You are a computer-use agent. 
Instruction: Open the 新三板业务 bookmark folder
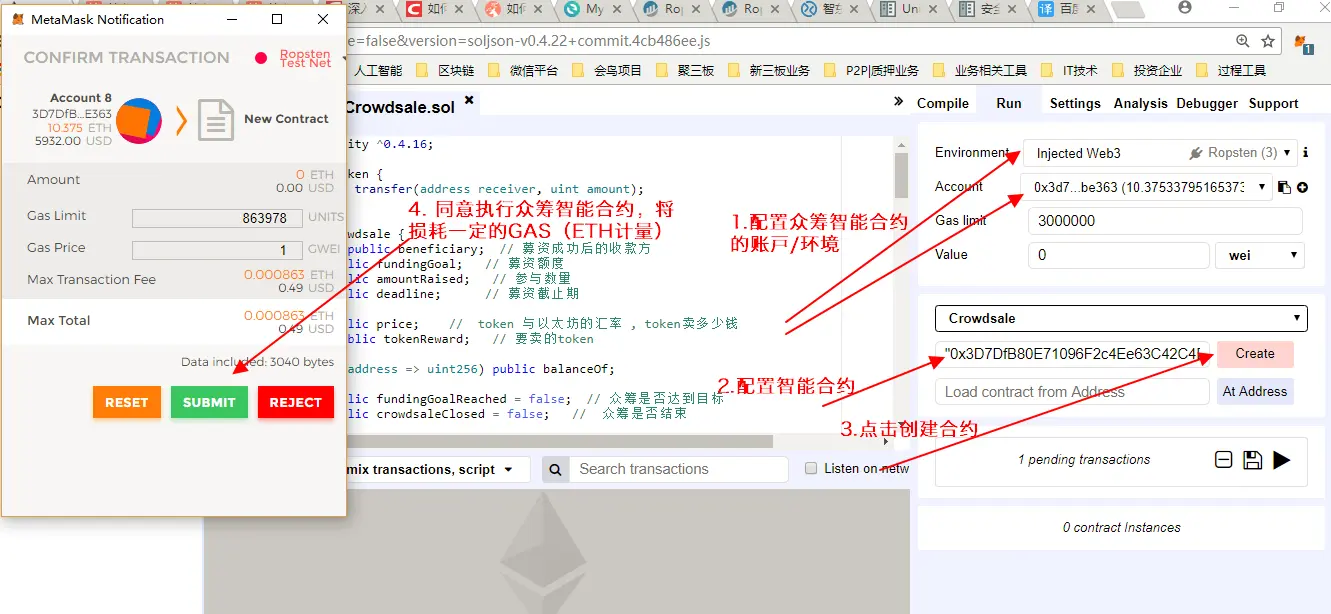coord(768,71)
